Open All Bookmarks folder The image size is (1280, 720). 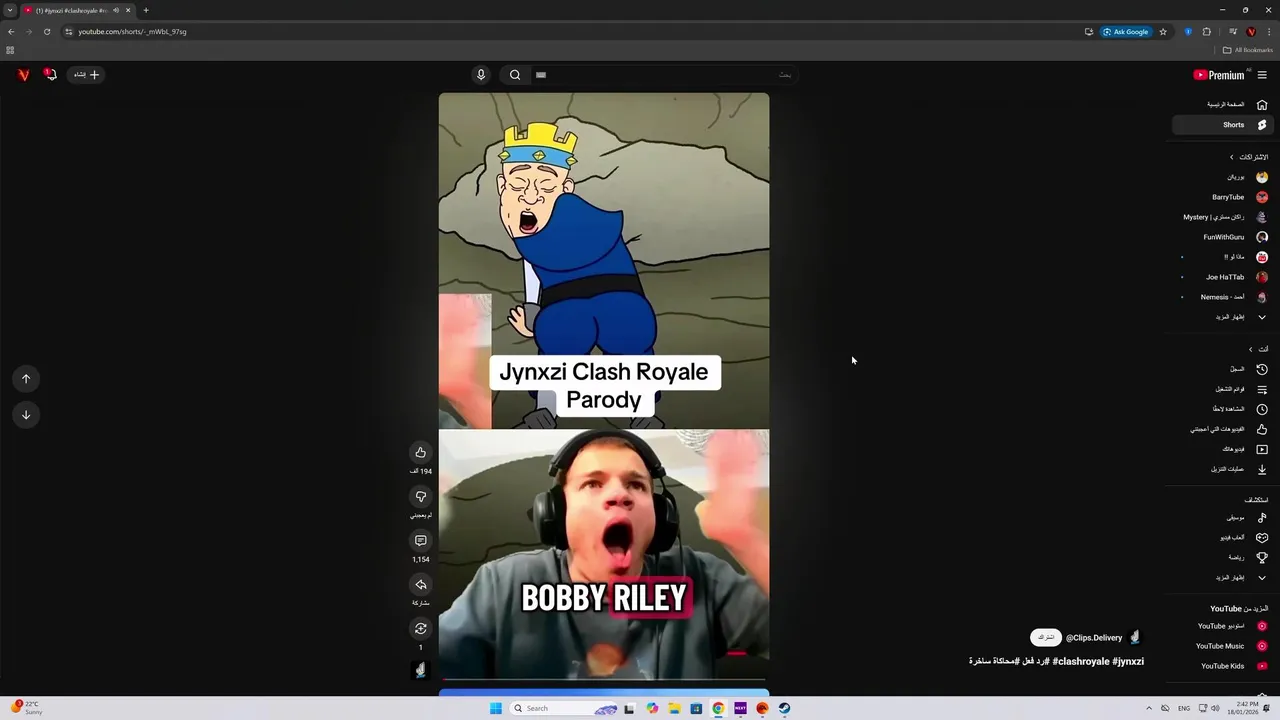click(x=1248, y=50)
